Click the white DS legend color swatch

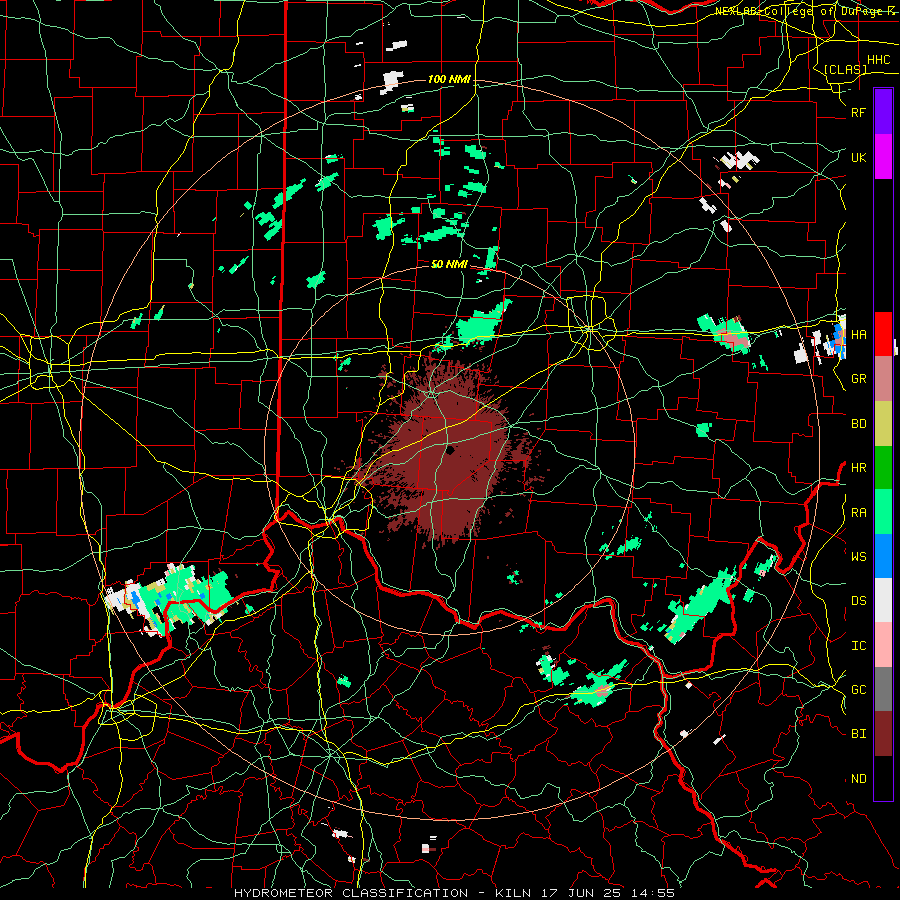(x=883, y=600)
